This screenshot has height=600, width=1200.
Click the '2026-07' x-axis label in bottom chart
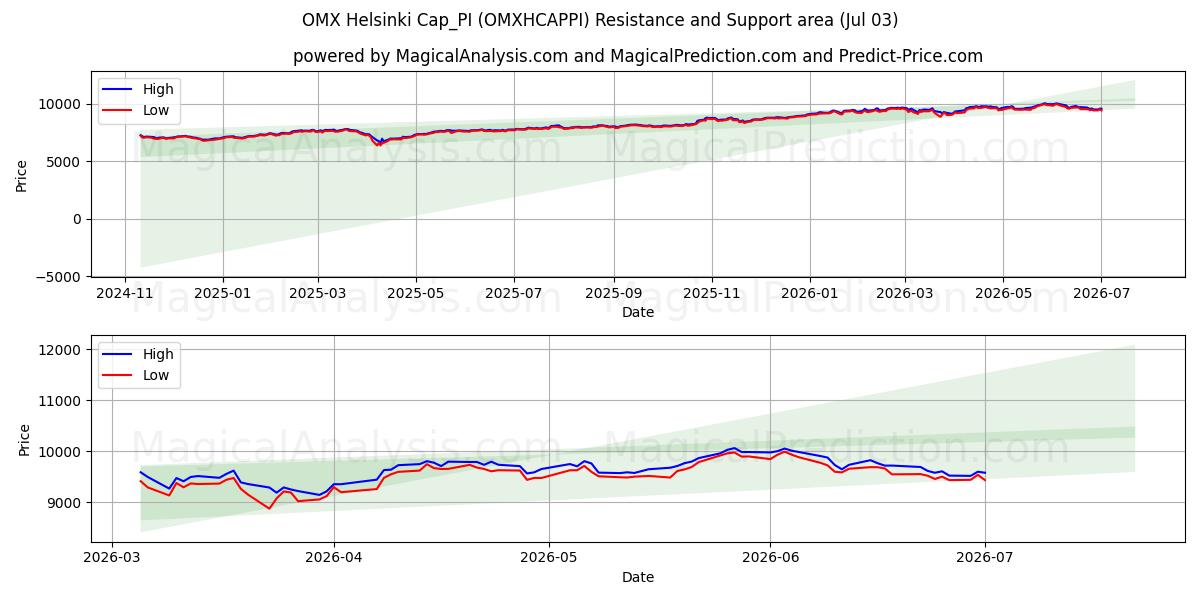point(985,559)
